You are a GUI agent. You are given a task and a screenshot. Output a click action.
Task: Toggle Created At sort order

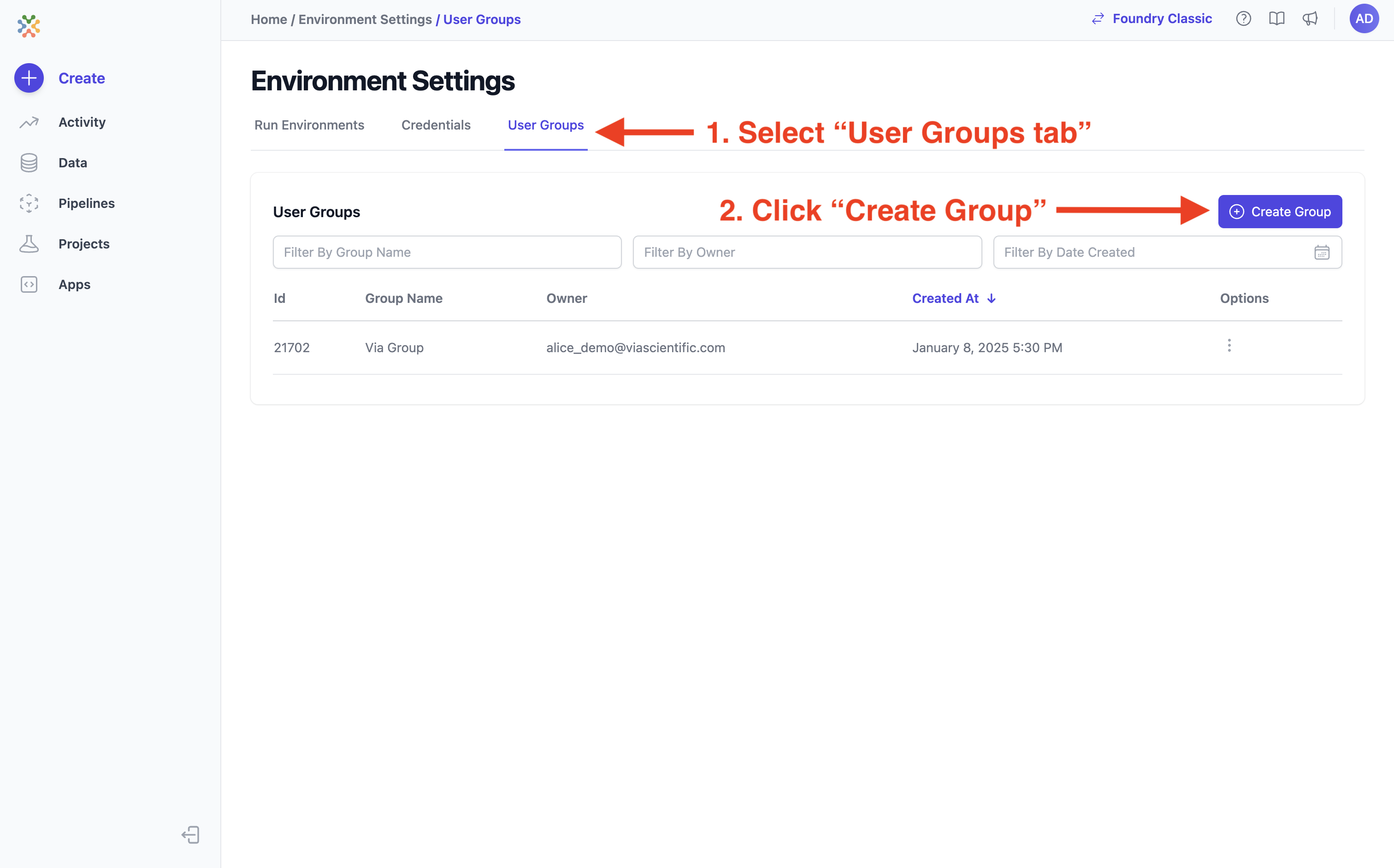(954, 298)
